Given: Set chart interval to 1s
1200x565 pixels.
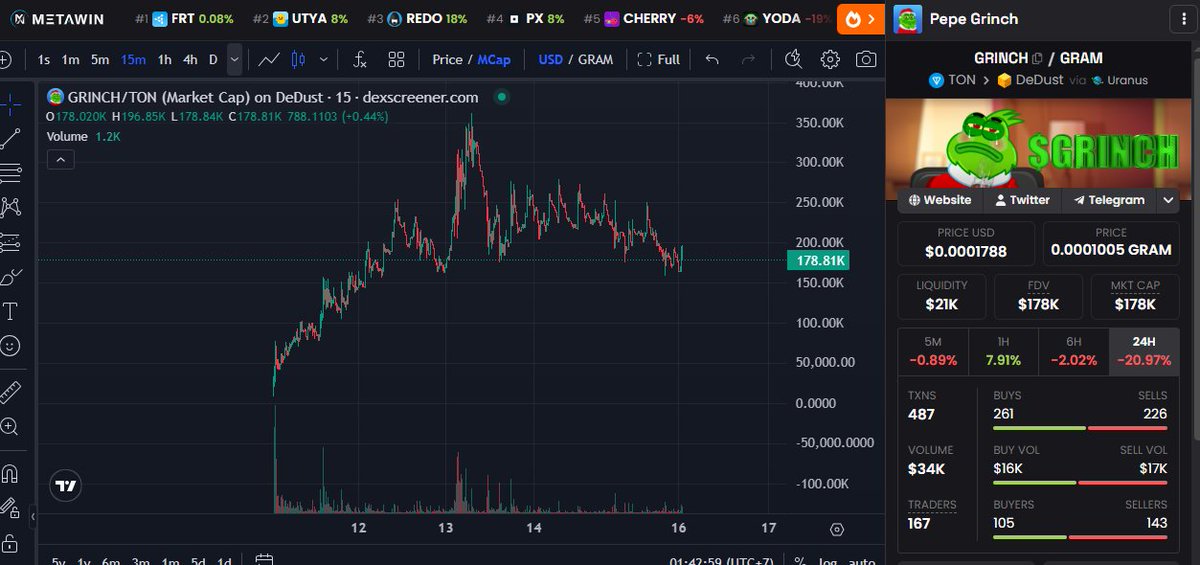Looking at the screenshot, I should (x=44, y=59).
